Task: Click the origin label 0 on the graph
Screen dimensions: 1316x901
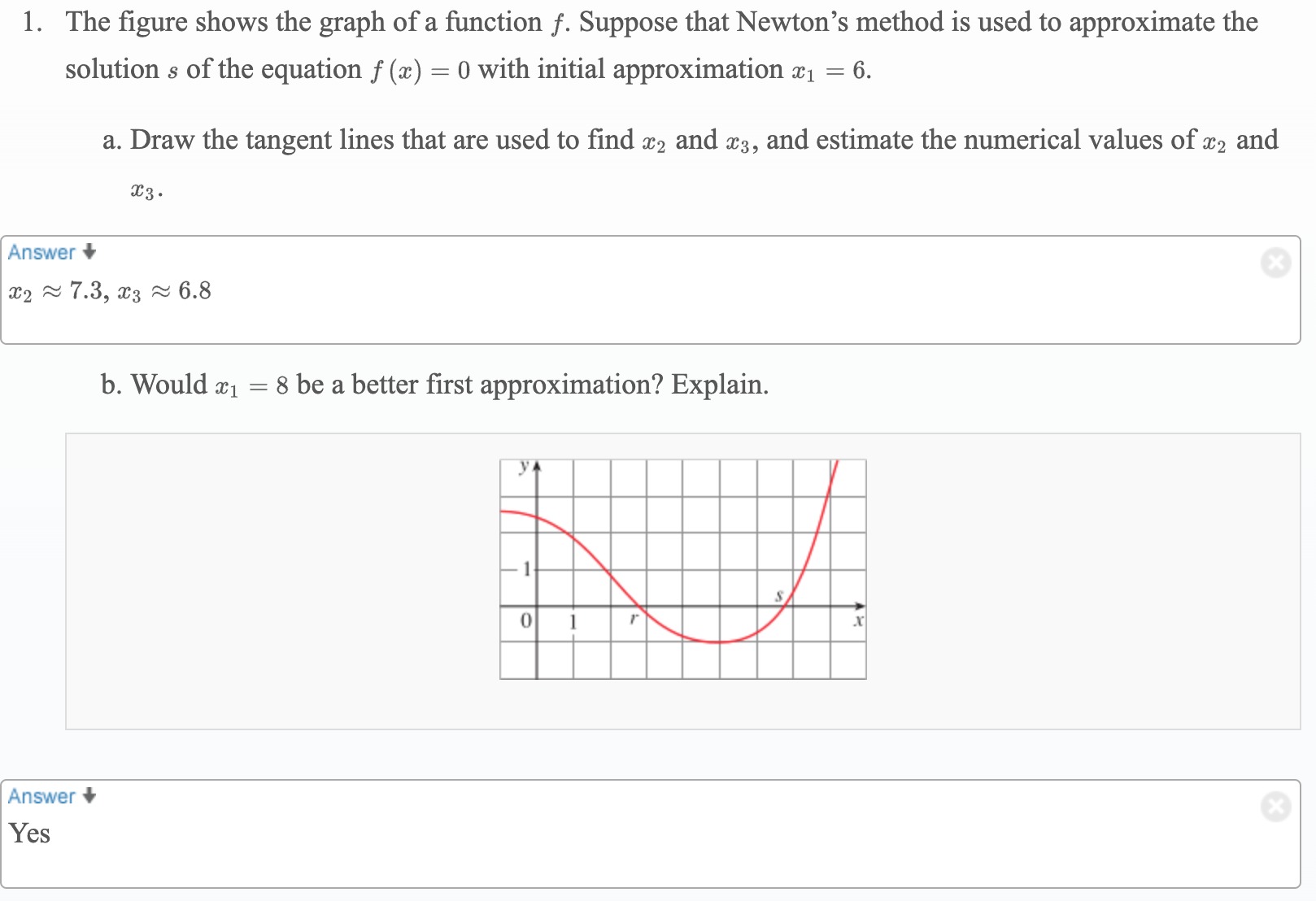Action: click(525, 620)
